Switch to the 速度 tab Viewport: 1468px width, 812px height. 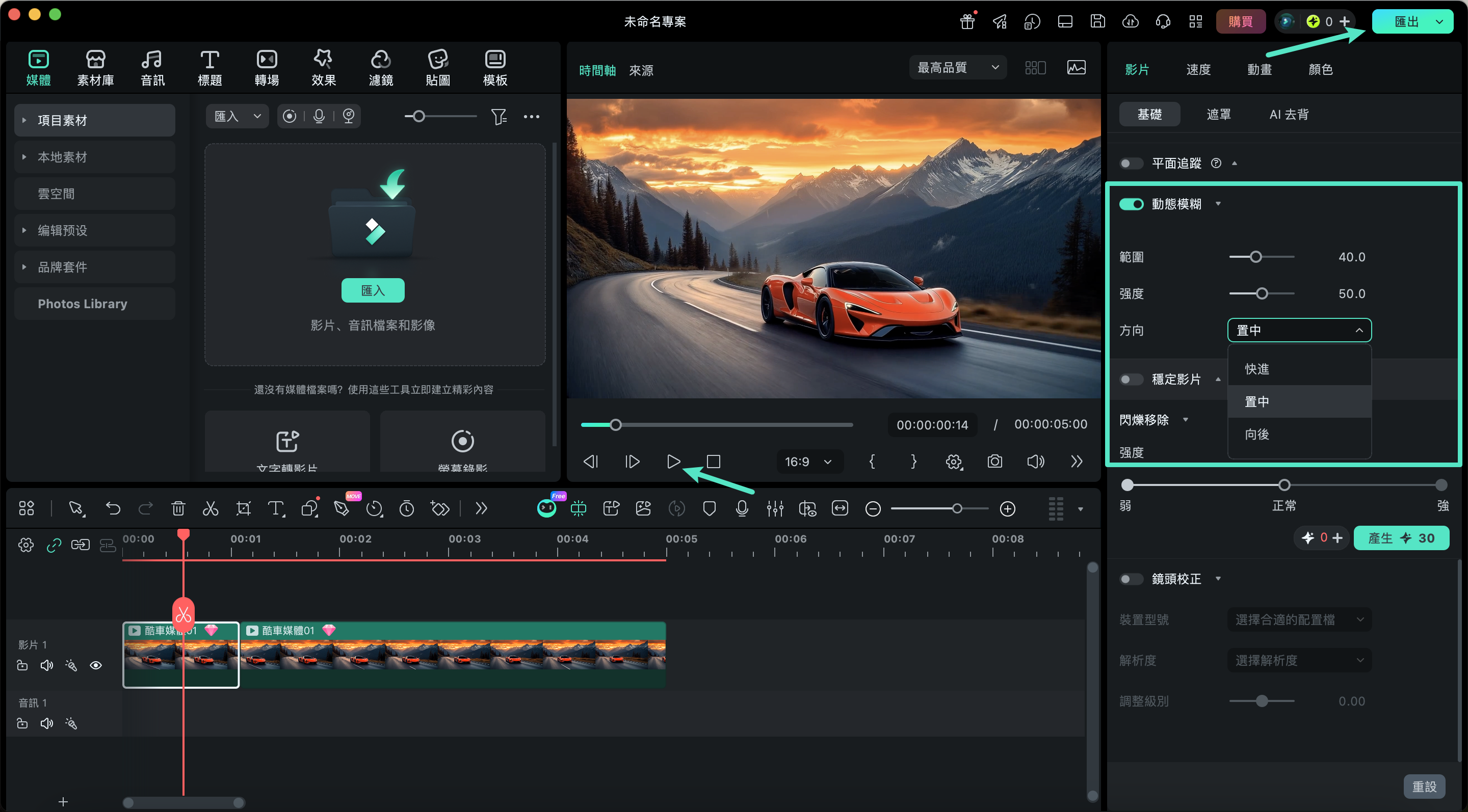(1198, 69)
